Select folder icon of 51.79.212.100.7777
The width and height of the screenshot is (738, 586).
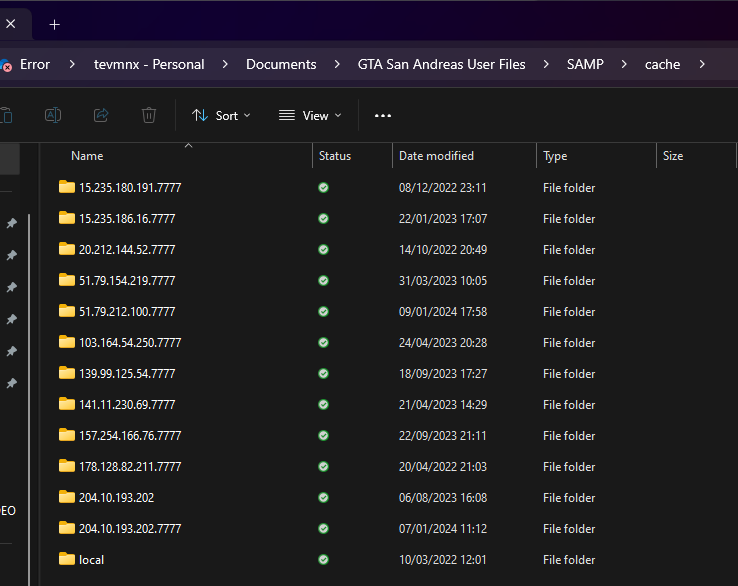[x=67, y=311]
